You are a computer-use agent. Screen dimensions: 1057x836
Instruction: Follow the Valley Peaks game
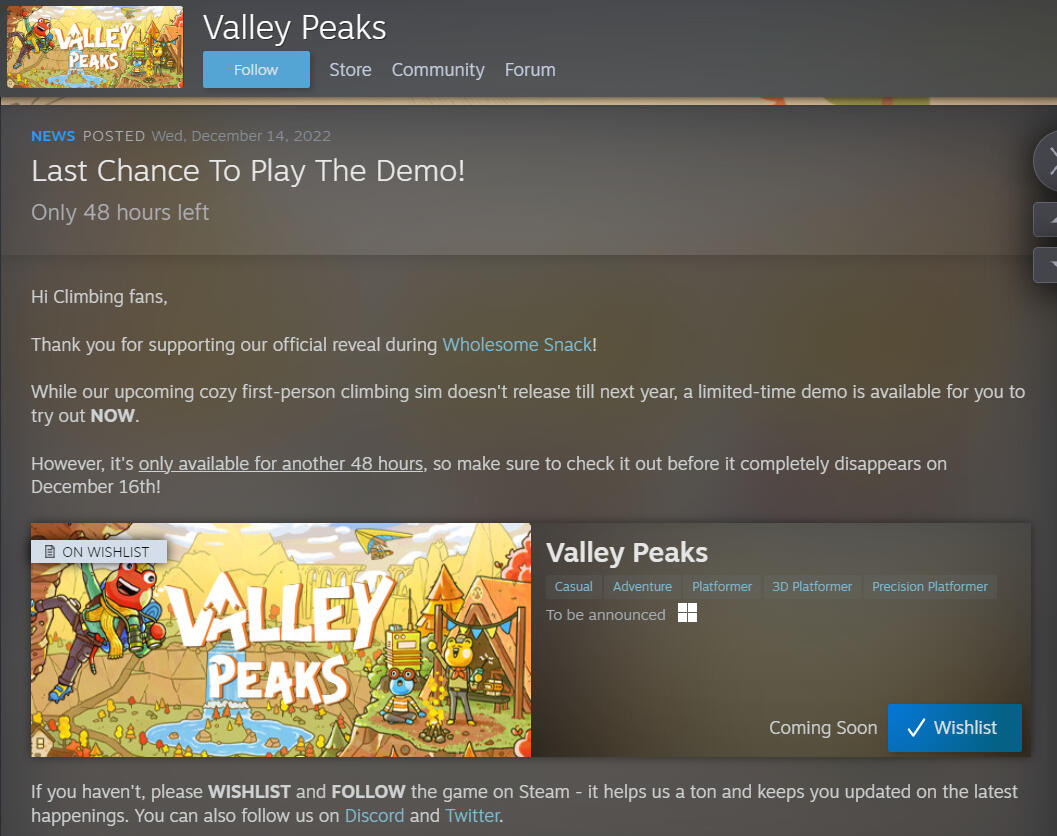tap(256, 69)
